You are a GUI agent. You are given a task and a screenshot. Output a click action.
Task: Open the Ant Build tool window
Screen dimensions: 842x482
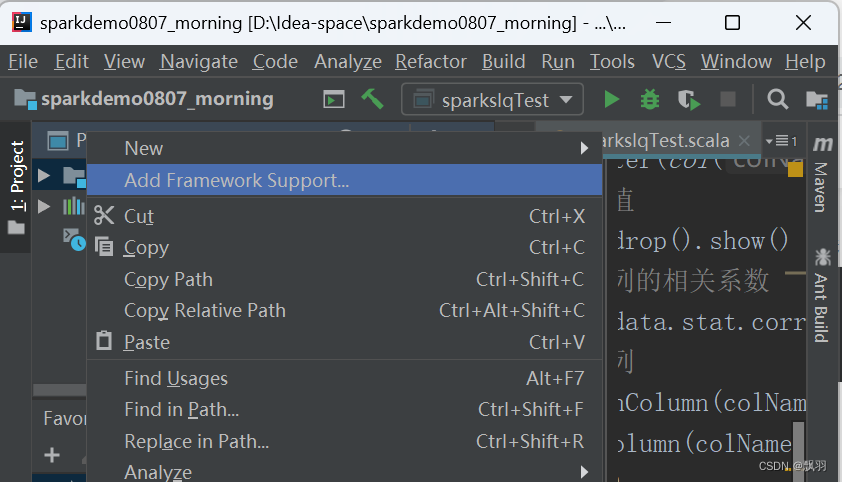pyautogui.click(x=822, y=295)
